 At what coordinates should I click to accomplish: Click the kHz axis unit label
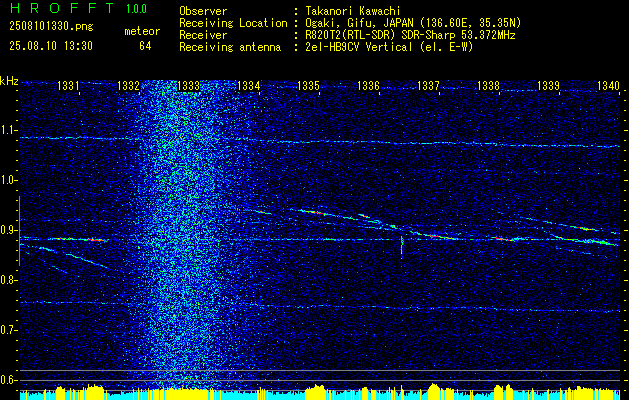point(9,81)
